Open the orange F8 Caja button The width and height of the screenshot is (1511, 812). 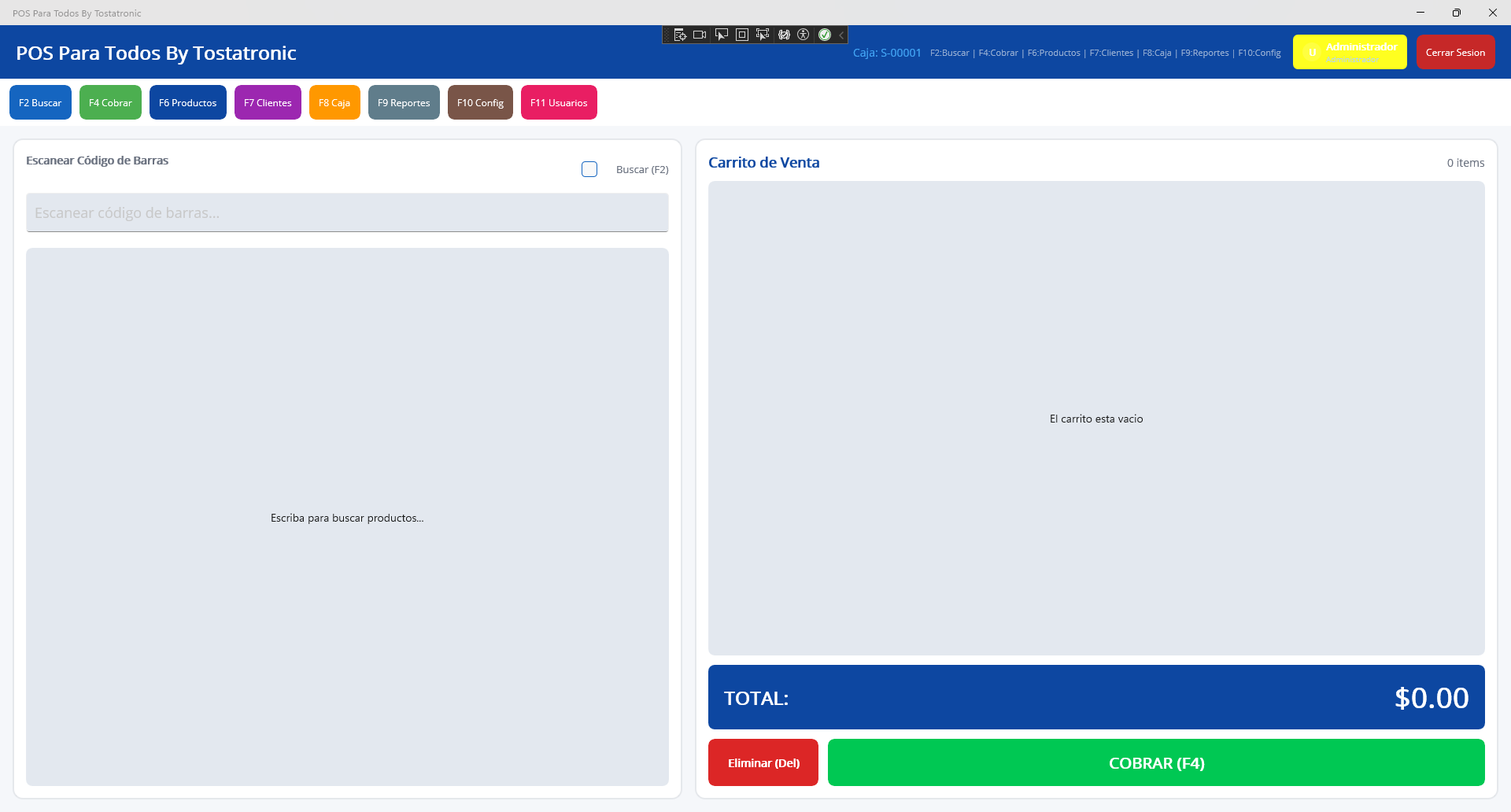point(334,102)
